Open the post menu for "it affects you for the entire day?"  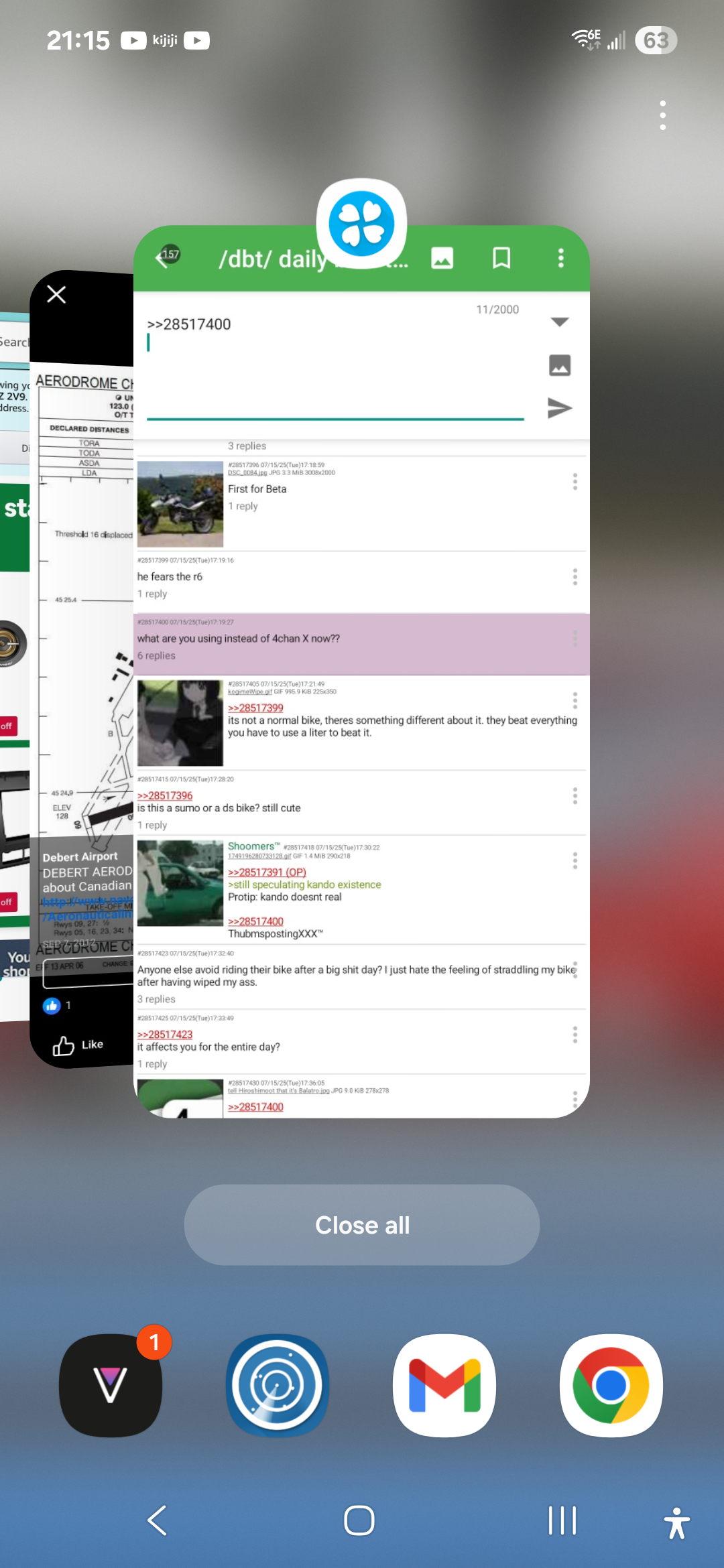tap(575, 1035)
